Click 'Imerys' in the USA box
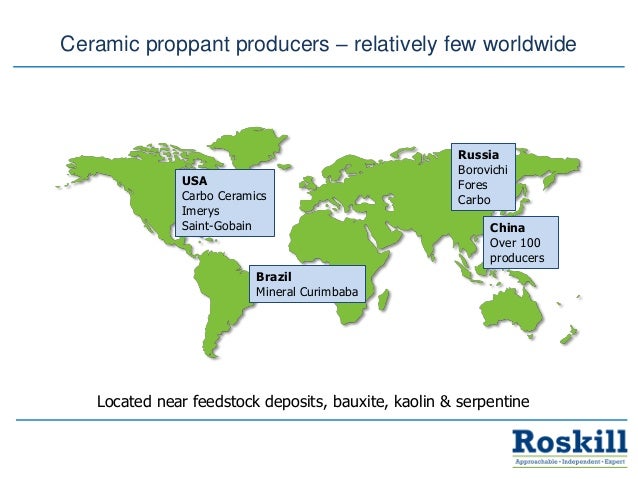 200,211
